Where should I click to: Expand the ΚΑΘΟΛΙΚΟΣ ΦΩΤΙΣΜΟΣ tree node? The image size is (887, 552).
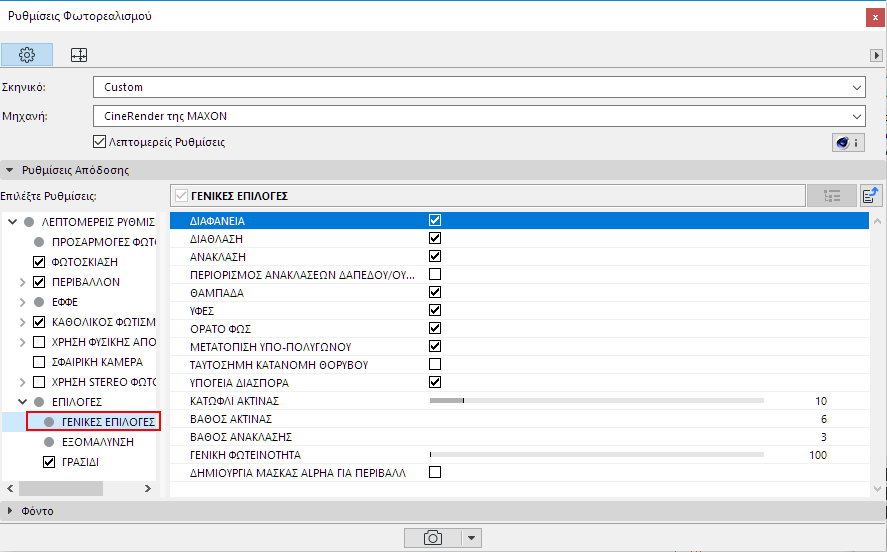tap(23, 322)
